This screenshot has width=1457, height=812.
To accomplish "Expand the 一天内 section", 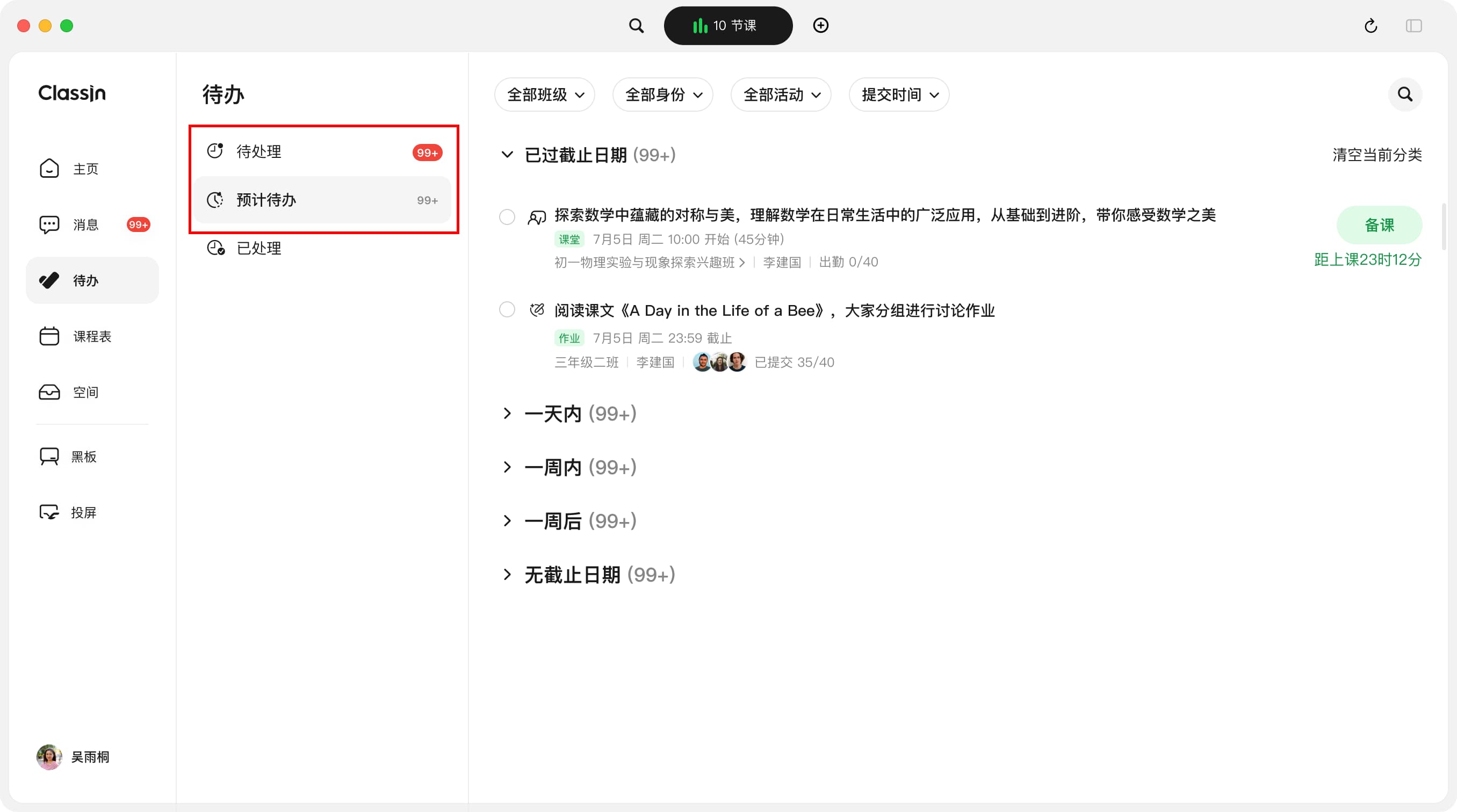I will tap(507, 414).
